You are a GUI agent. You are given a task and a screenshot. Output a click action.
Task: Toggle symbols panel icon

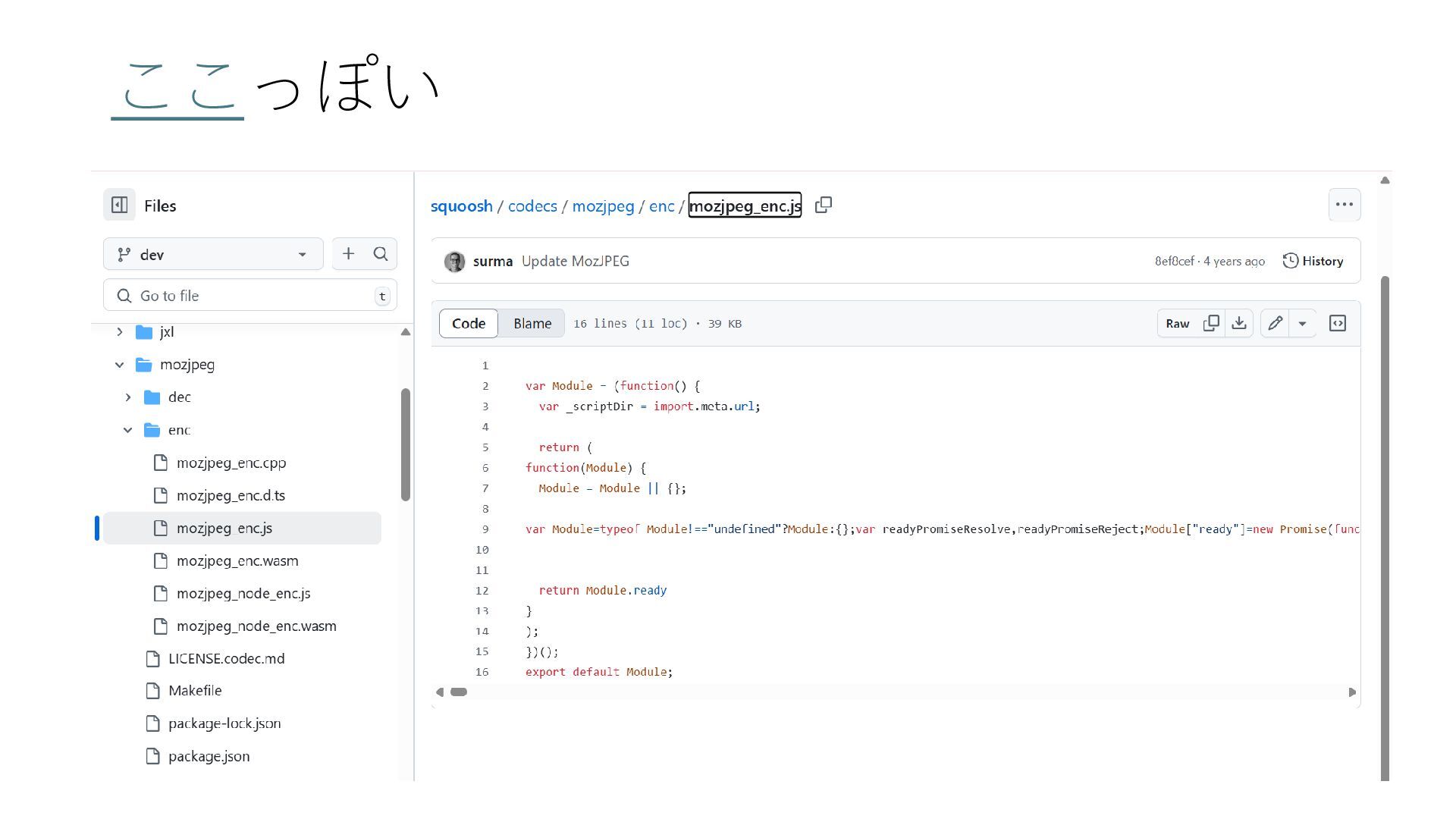[1338, 323]
